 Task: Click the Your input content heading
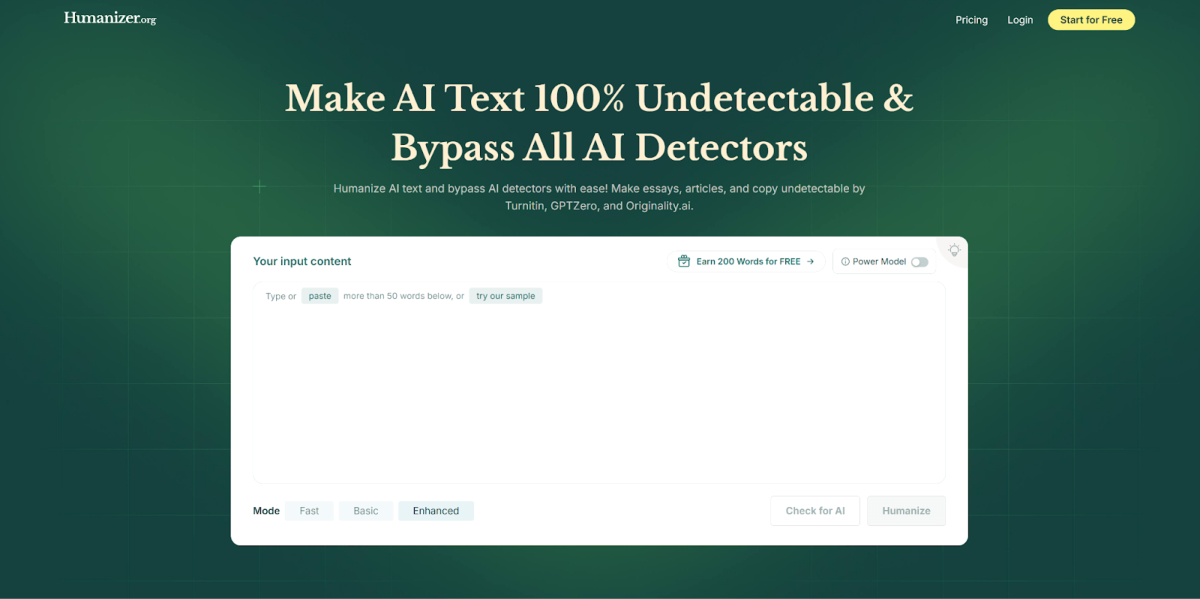click(x=302, y=261)
